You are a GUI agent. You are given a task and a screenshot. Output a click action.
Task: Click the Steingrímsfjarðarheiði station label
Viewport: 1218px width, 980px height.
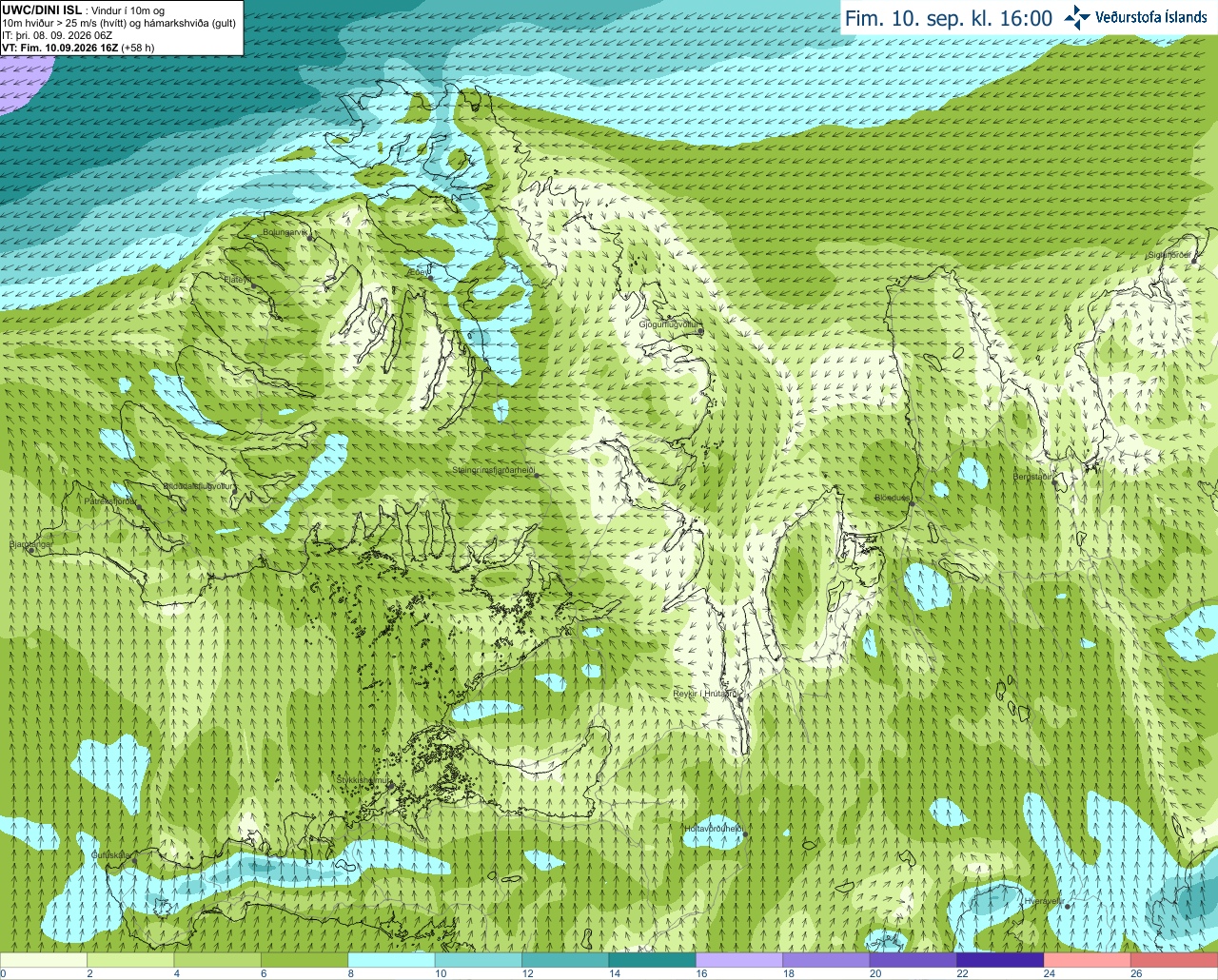493,470
